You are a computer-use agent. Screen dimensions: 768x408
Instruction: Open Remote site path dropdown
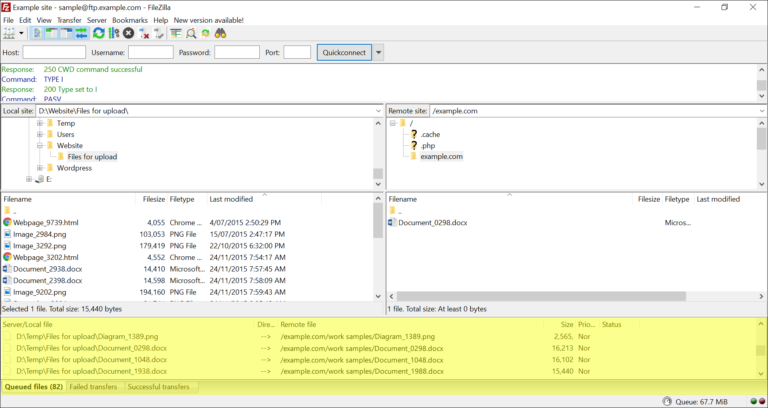(x=762, y=111)
